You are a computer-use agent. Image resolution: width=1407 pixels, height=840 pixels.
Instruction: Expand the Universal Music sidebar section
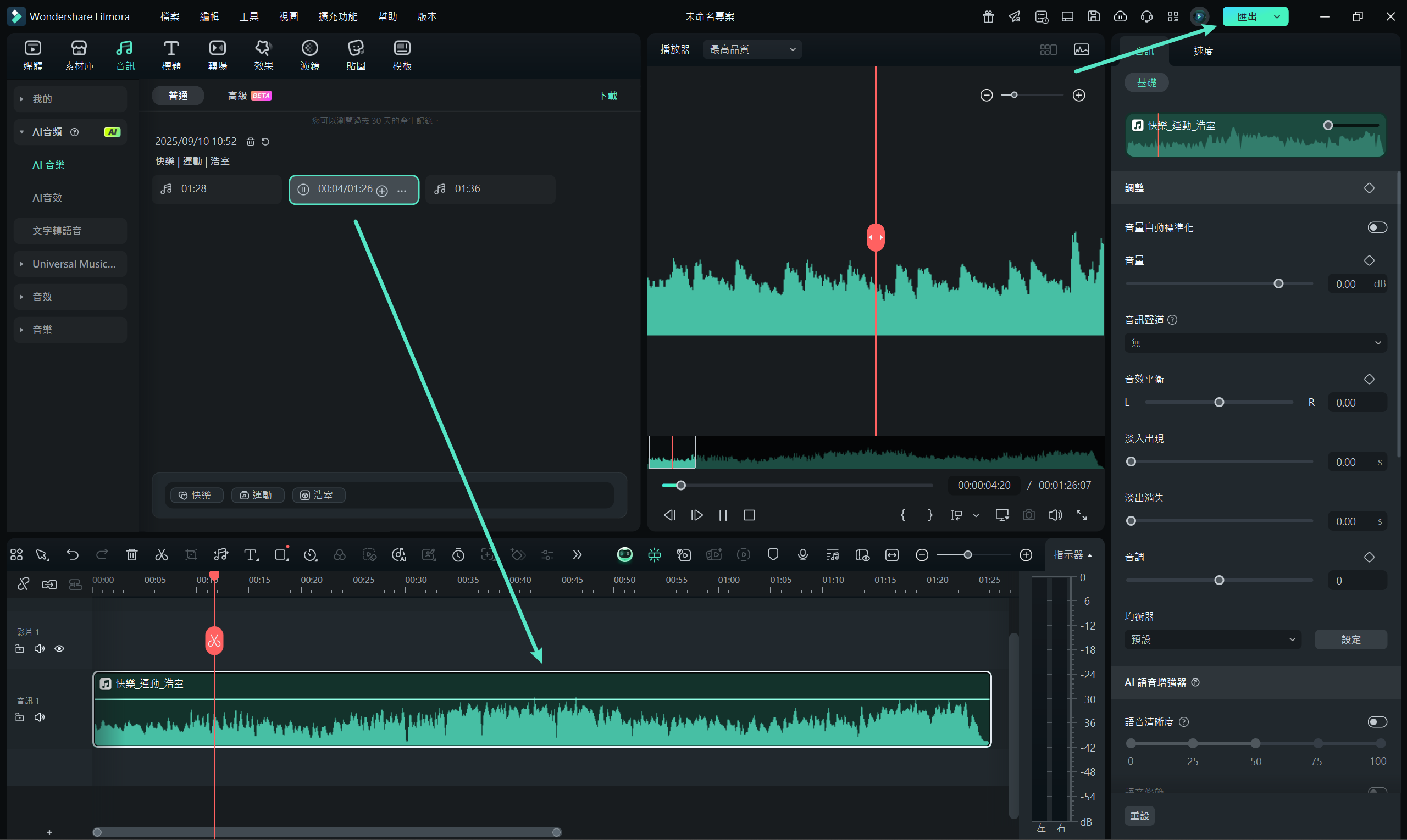70,264
